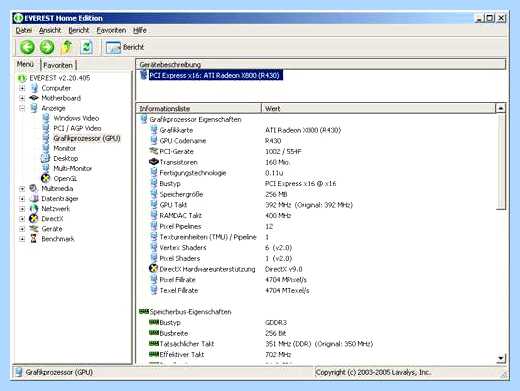
Task: Select the OpenGL icon in the tree
Action: pos(46,178)
